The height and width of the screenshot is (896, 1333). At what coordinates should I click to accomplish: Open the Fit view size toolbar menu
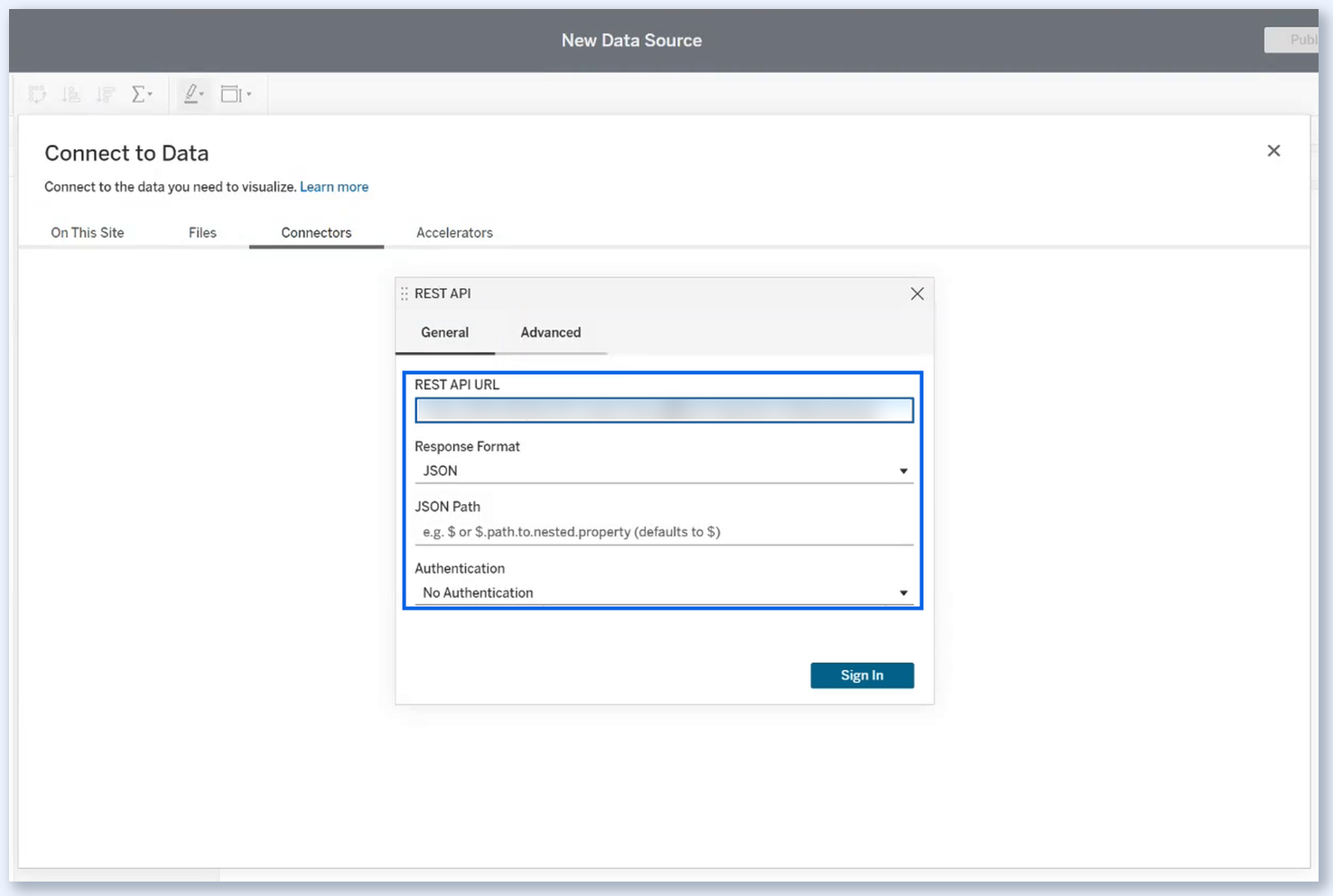pos(236,94)
